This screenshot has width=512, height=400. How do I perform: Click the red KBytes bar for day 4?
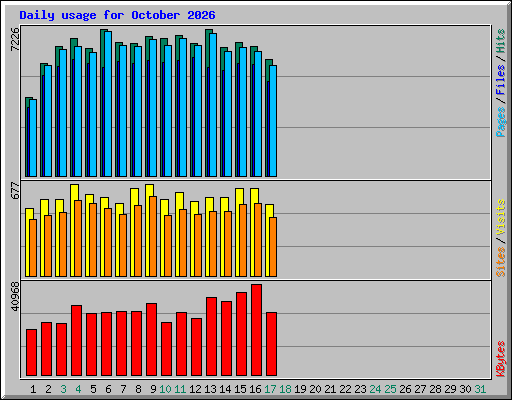[x=76, y=341]
